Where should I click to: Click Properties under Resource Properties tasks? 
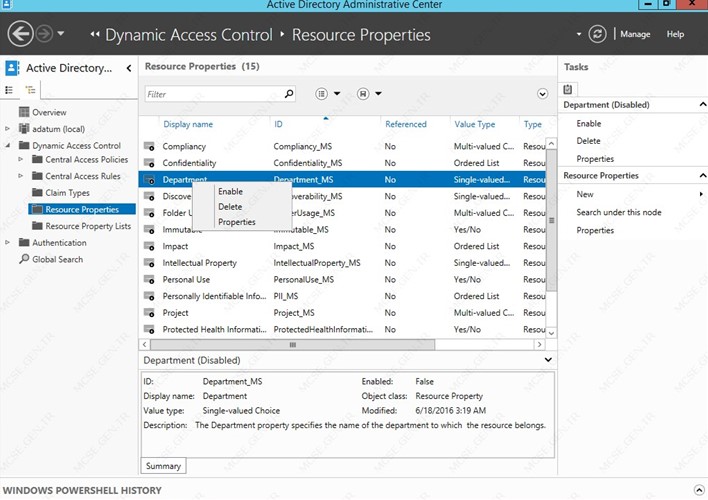coord(595,230)
